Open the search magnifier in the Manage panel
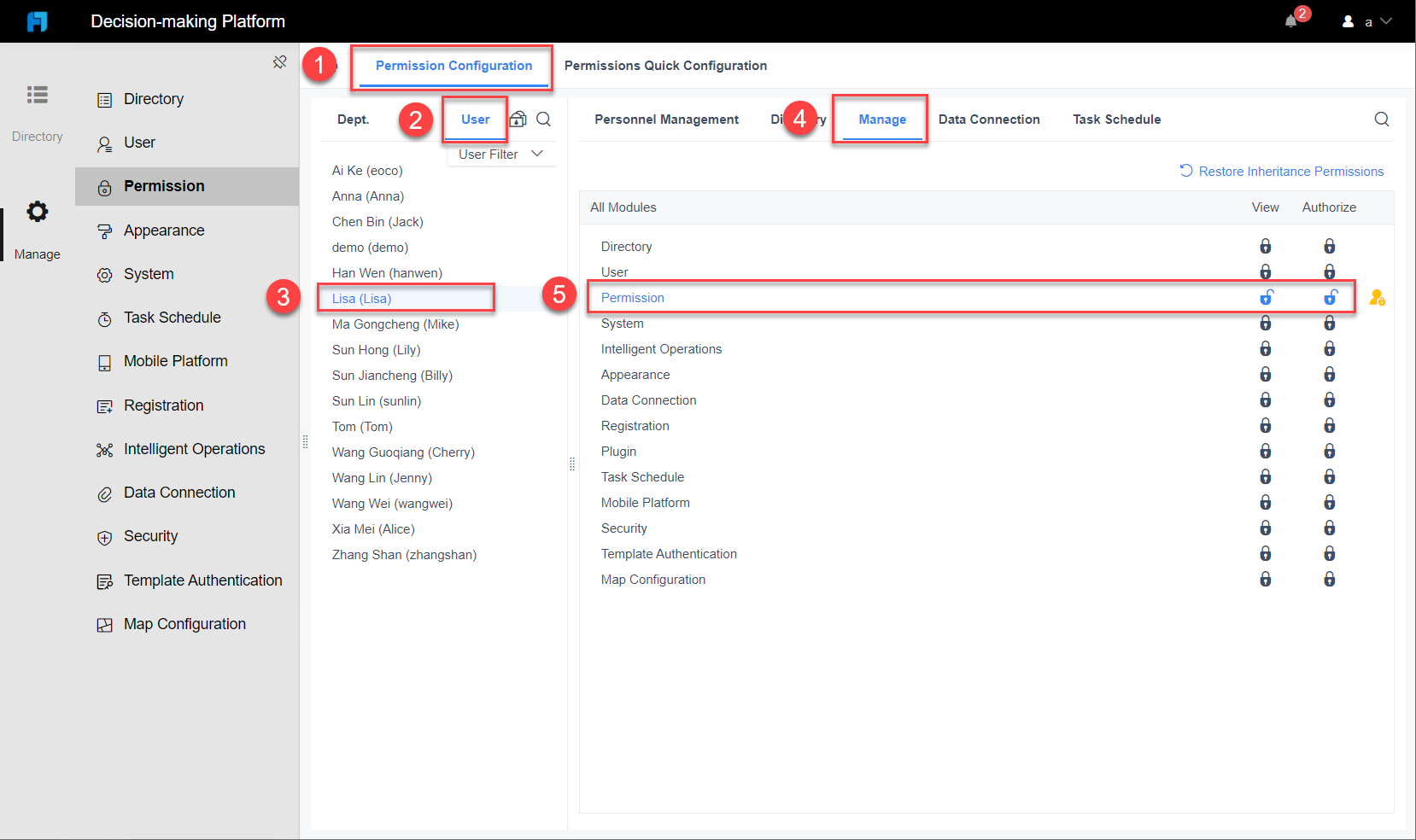 pos(1381,120)
